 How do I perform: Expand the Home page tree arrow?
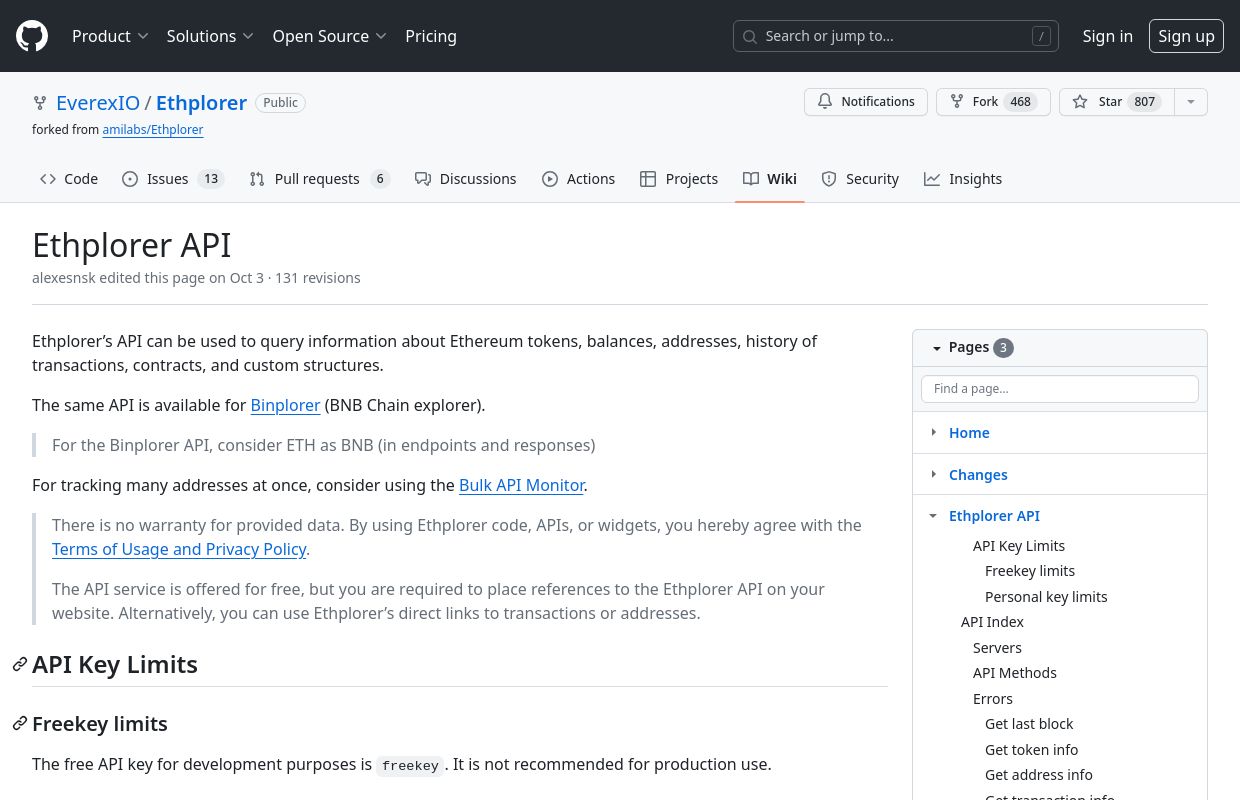(x=933, y=432)
